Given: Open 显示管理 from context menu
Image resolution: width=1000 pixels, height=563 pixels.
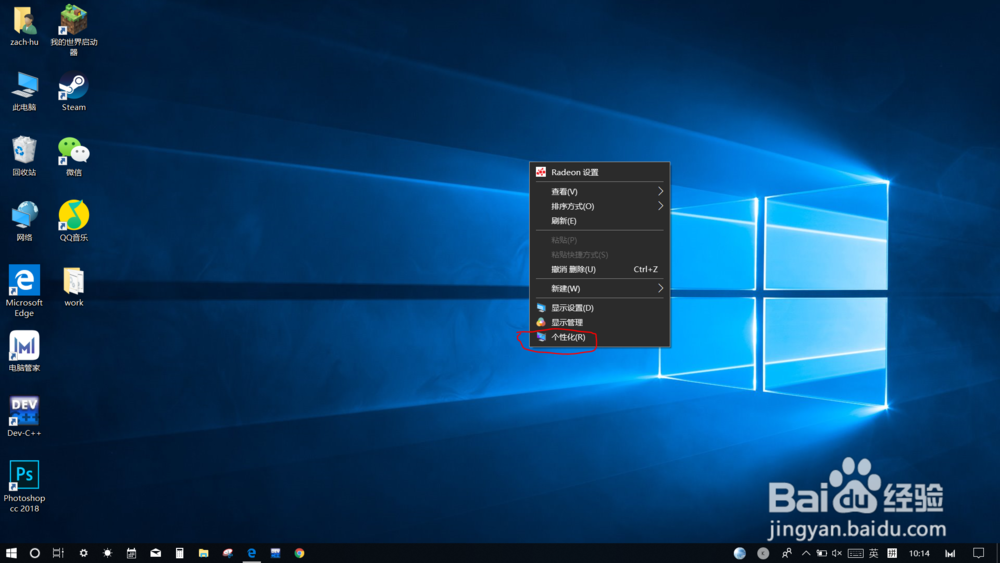Looking at the screenshot, I should (x=599, y=322).
